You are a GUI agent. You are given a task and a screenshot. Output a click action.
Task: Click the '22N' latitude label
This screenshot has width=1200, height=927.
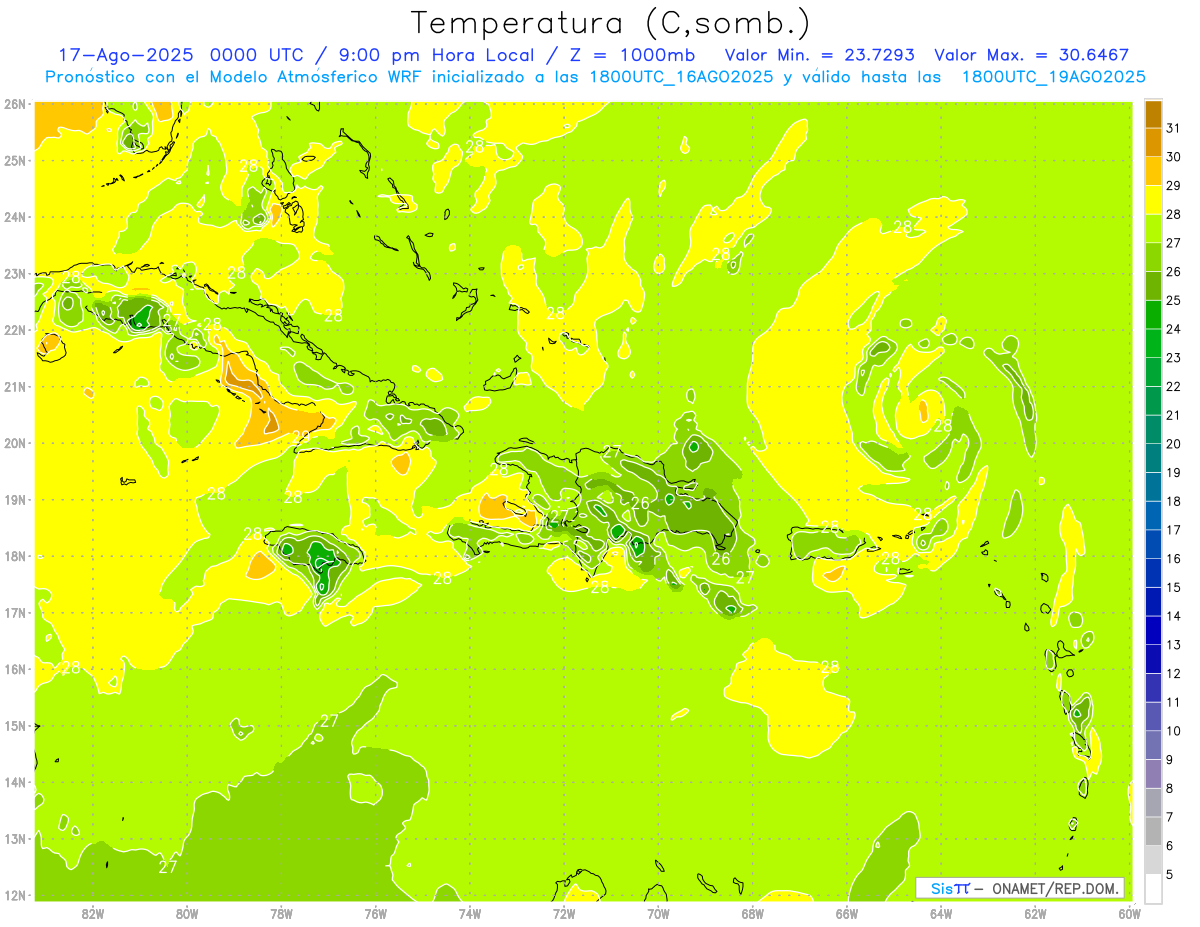pos(14,330)
